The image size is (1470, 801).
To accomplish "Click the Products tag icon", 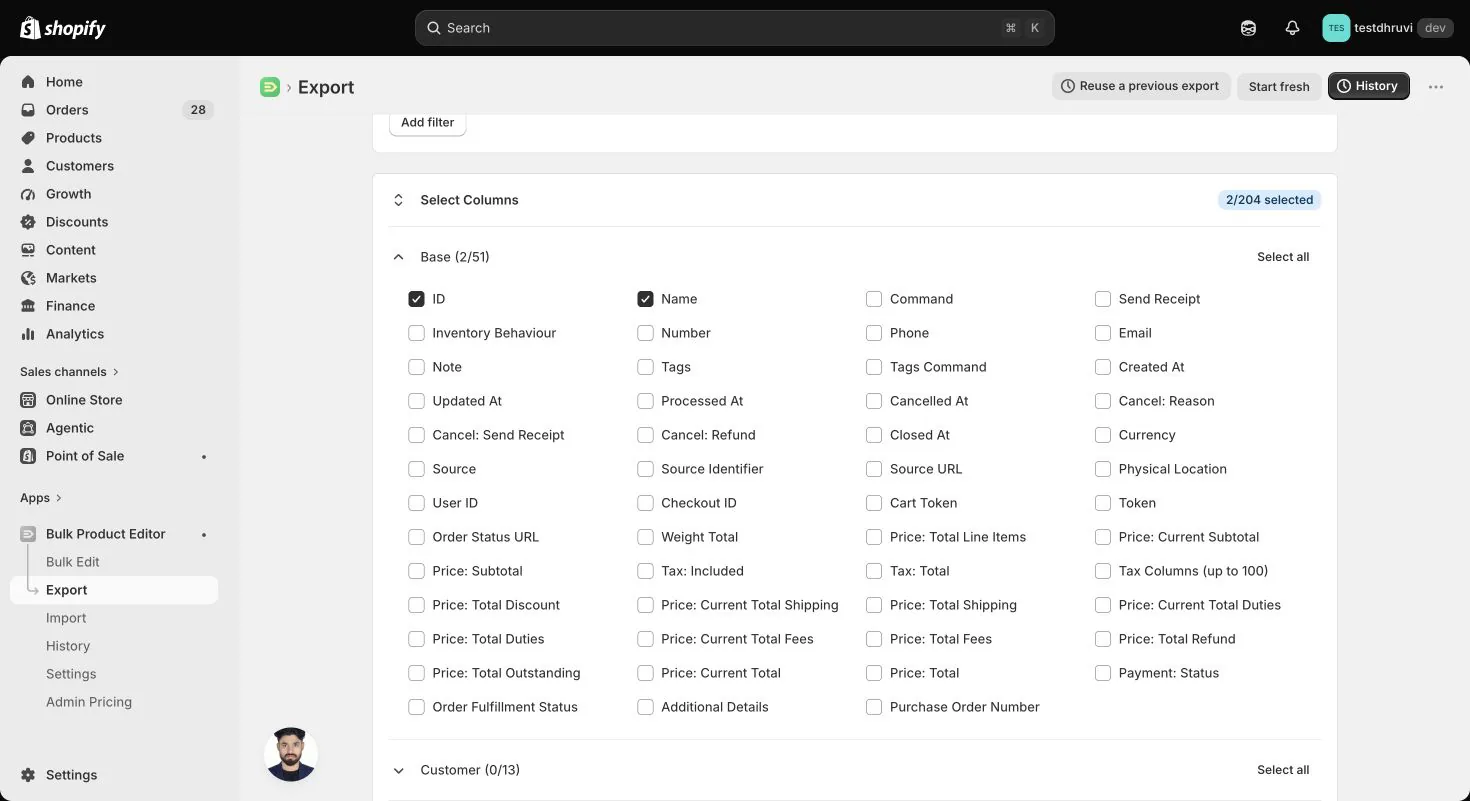I will [x=28, y=138].
